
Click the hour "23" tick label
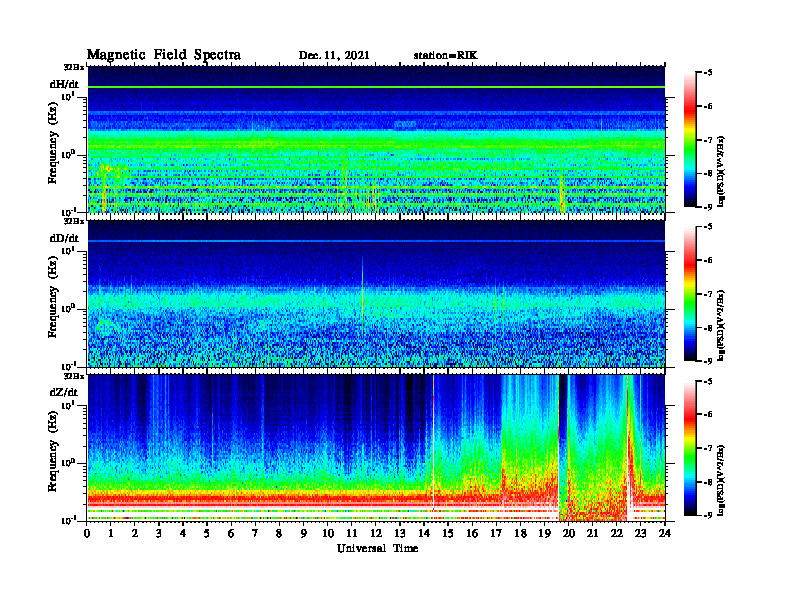coord(640,534)
